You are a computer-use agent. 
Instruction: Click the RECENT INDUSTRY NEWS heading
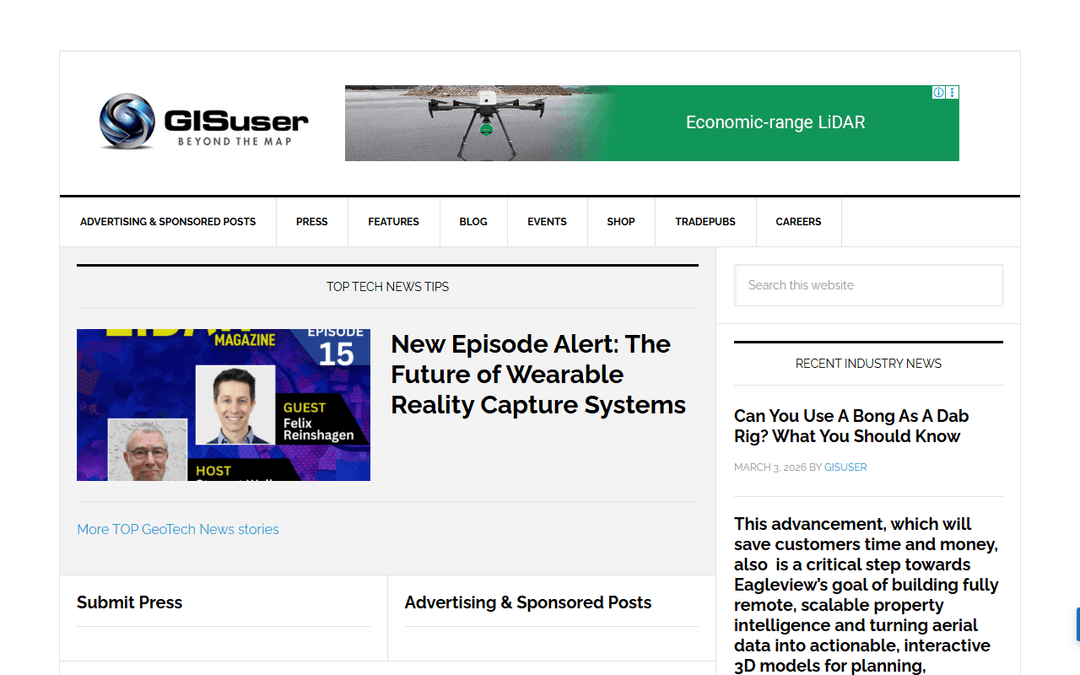868,364
